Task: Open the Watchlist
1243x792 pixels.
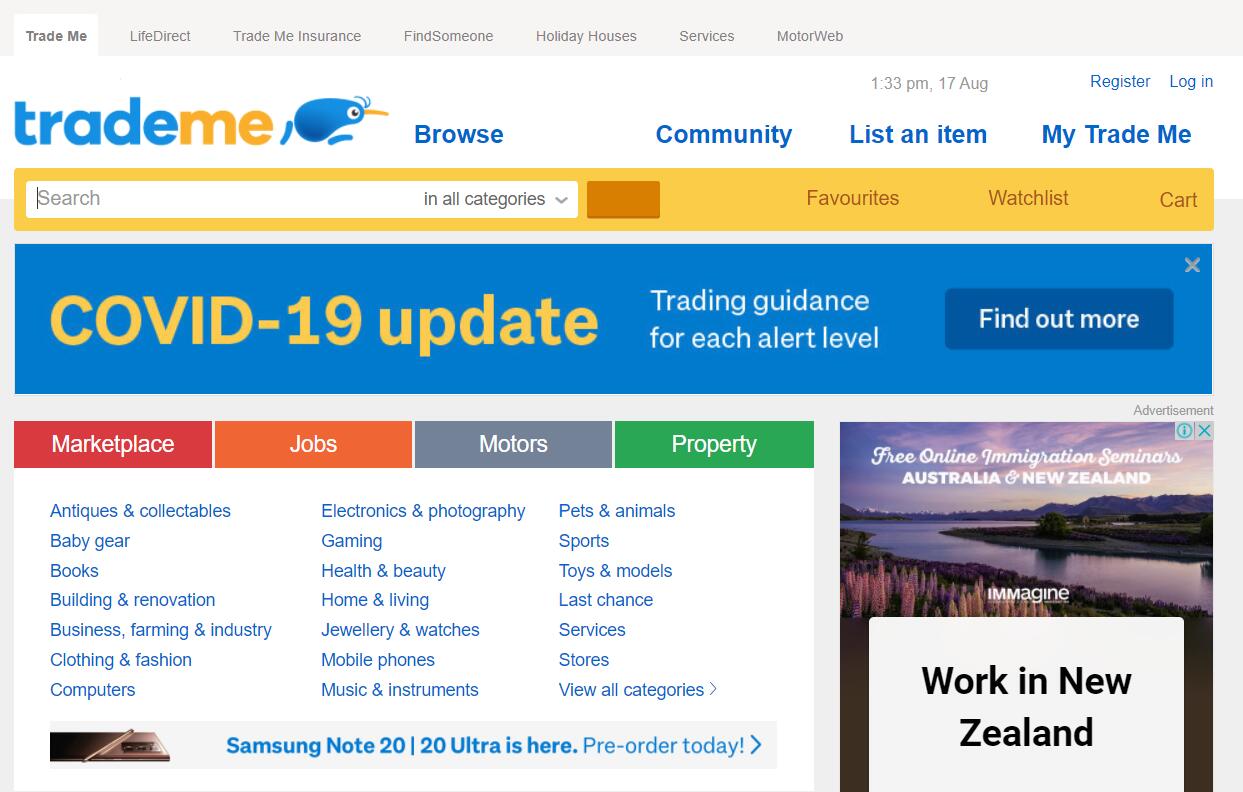Action: tap(1028, 198)
